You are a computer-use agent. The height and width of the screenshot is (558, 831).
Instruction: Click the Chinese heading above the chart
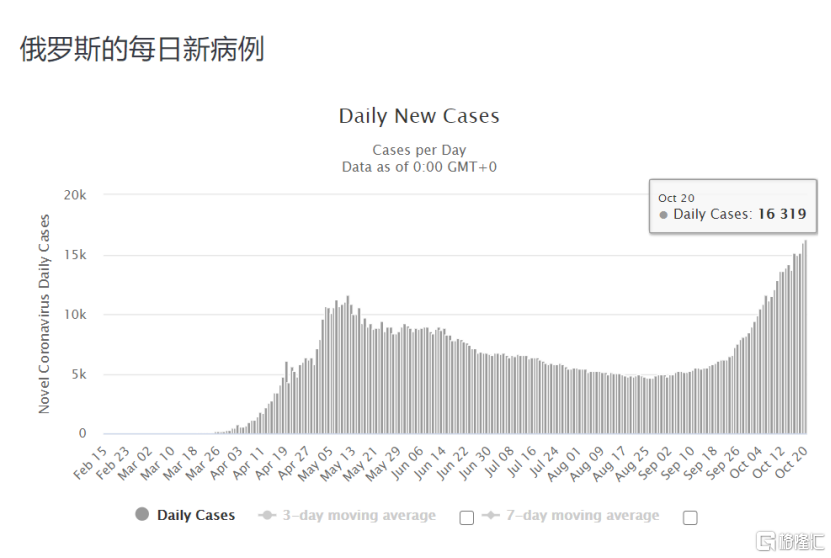point(142,50)
